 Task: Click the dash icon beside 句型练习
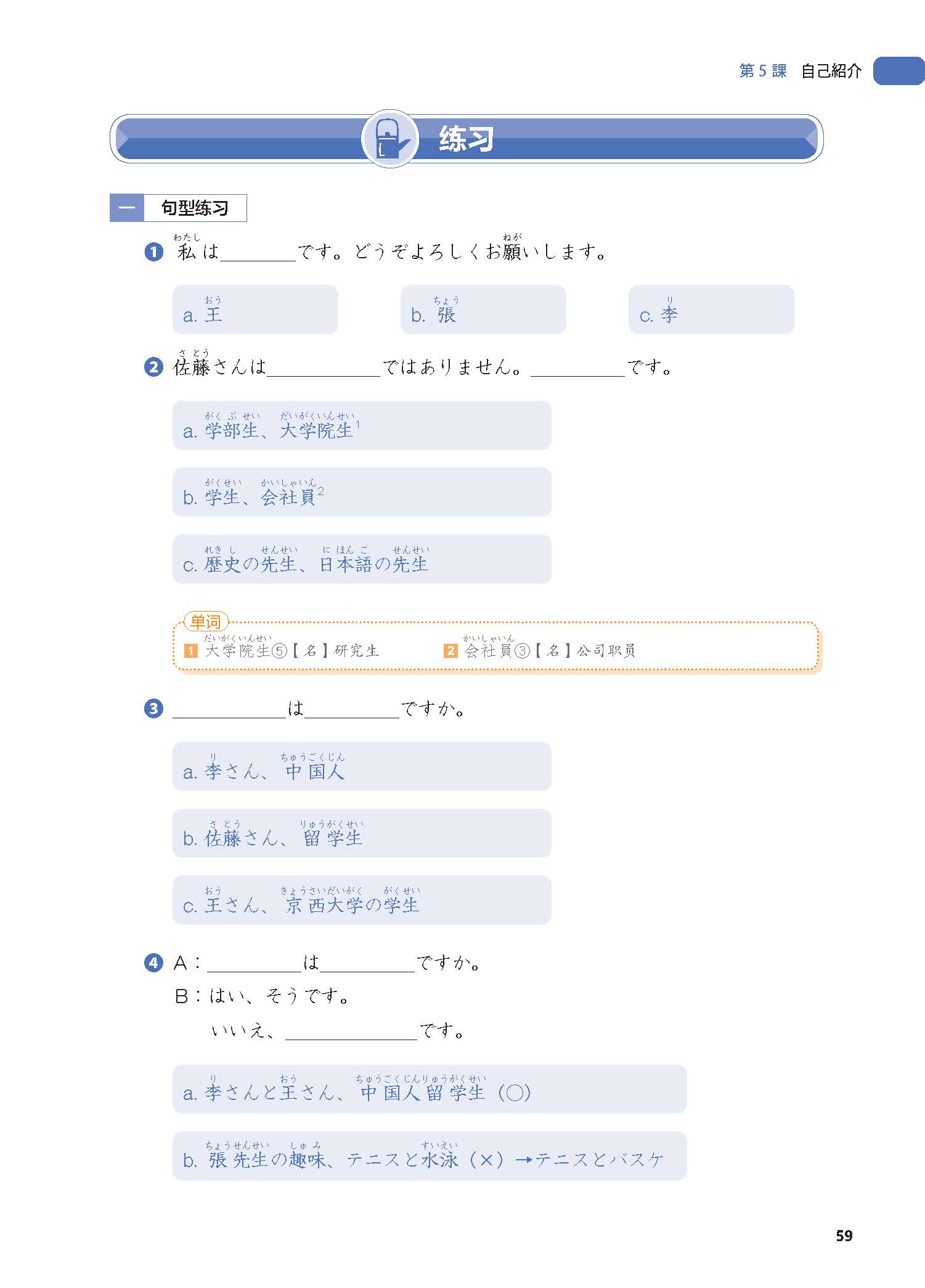click(x=127, y=208)
